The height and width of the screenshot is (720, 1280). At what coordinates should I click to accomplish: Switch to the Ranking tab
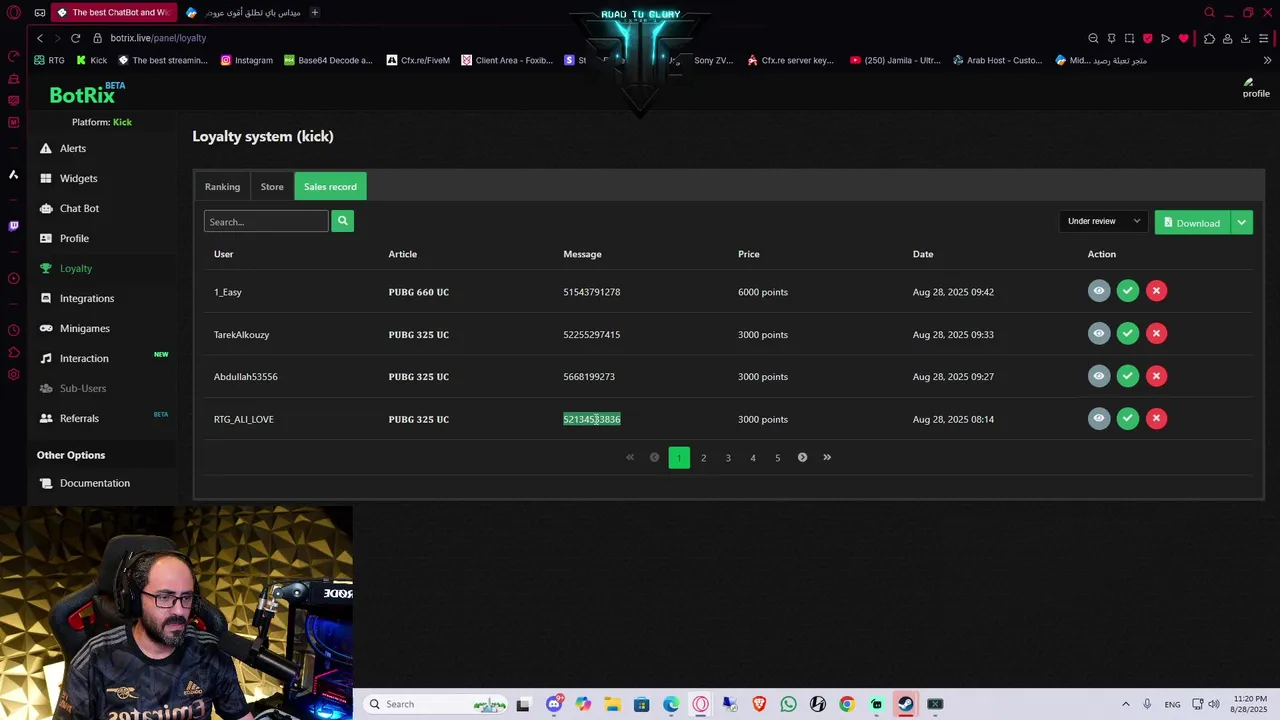coord(222,187)
